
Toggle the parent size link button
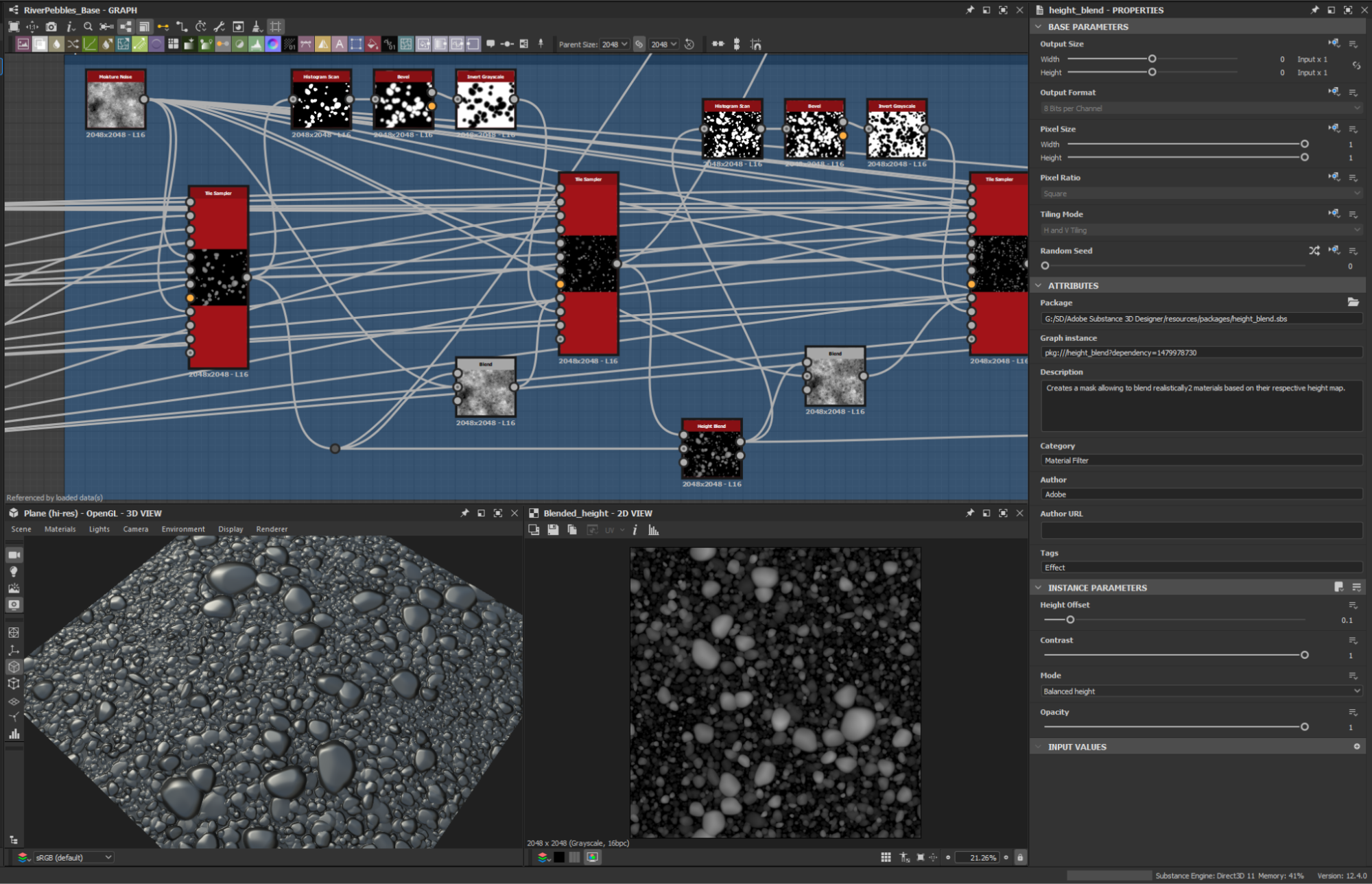(639, 44)
